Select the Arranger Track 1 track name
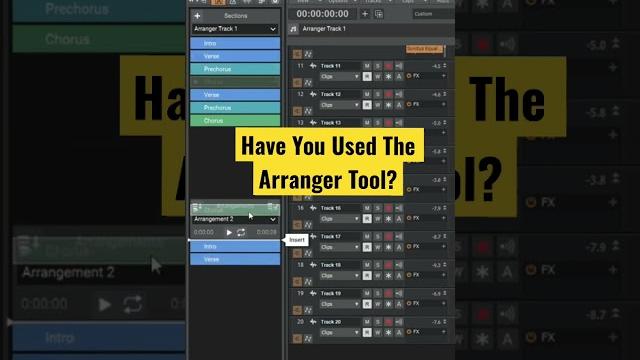This screenshot has width=640, height=360. click(x=324, y=29)
